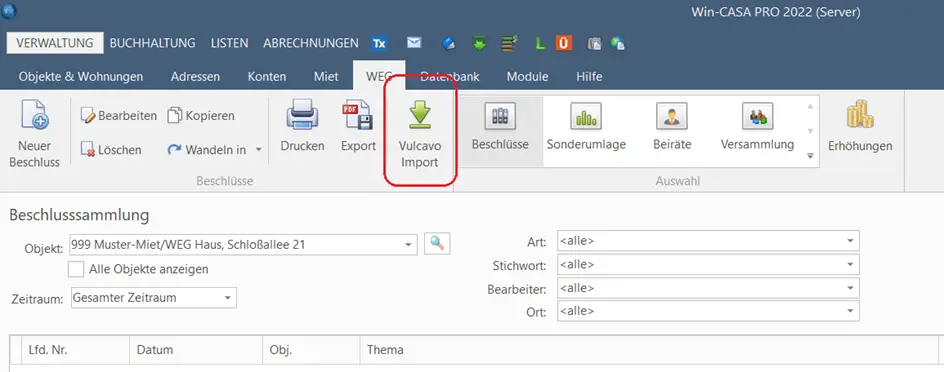Image resolution: width=944 pixels, height=372 pixels.
Task: Click Löschen to delete a resolution
Action: pos(111,150)
